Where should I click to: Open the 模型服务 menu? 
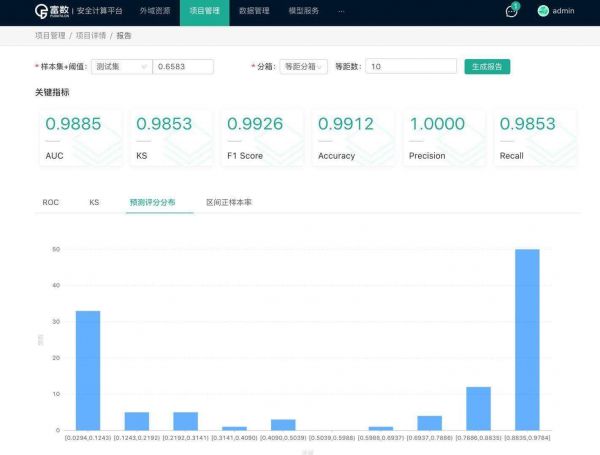click(x=303, y=12)
